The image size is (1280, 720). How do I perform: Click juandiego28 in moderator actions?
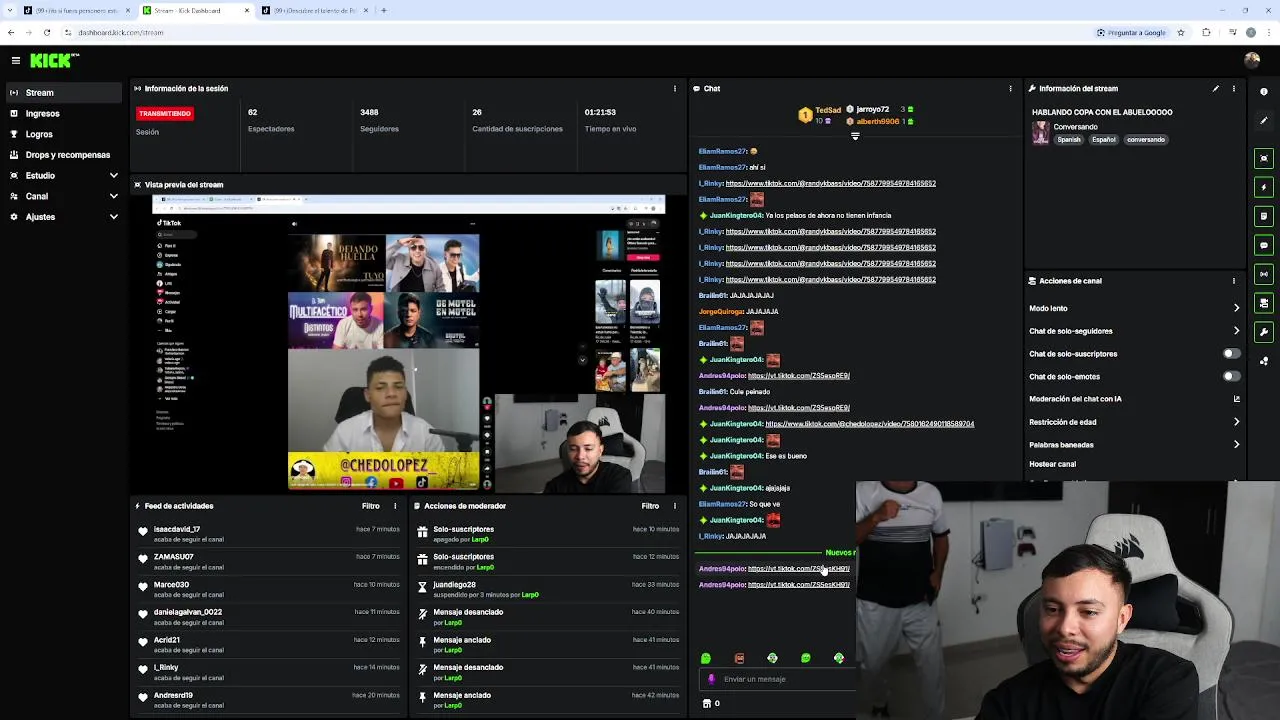[454, 584]
